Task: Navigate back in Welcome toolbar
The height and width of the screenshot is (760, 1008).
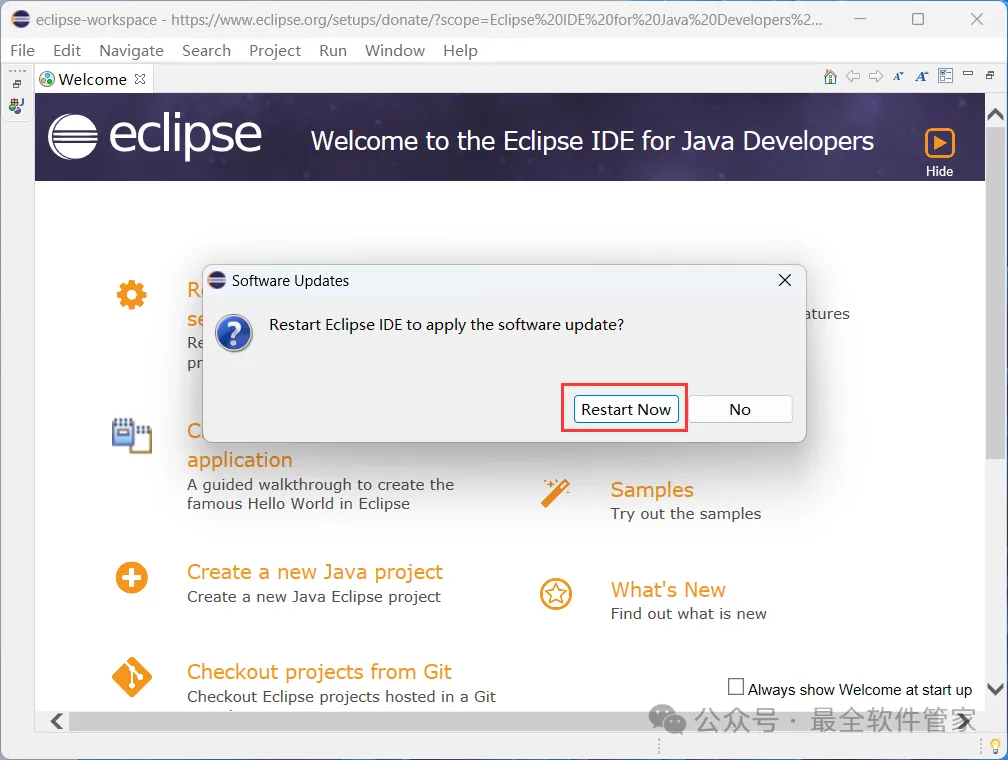Action: (x=853, y=77)
